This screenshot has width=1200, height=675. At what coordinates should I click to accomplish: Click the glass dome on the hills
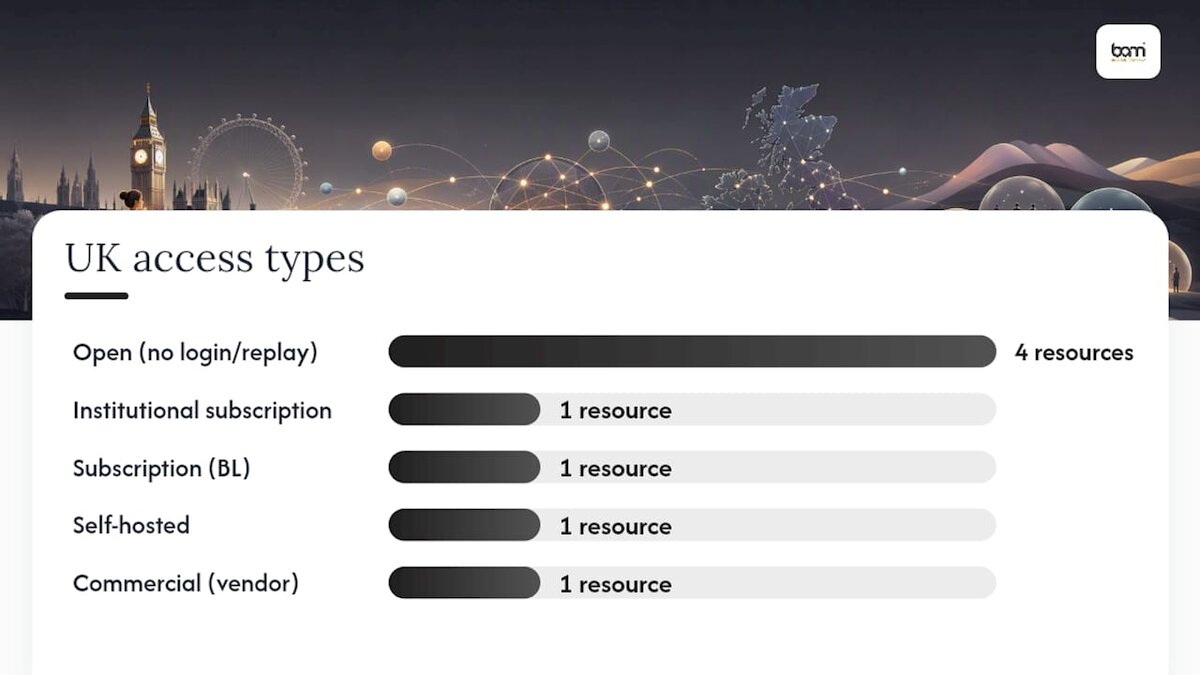click(x=1021, y=194)
